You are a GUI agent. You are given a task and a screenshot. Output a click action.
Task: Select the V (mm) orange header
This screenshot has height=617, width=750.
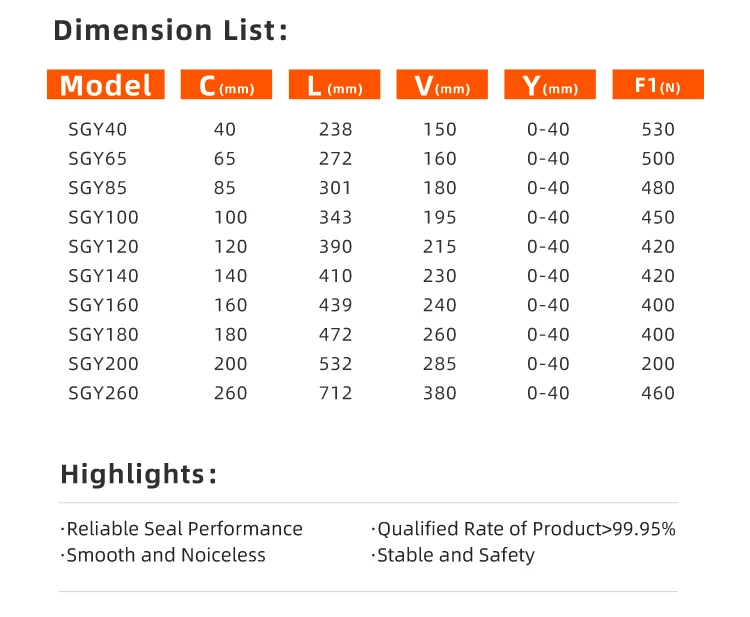pyautogui.click(x=442, y=85)
